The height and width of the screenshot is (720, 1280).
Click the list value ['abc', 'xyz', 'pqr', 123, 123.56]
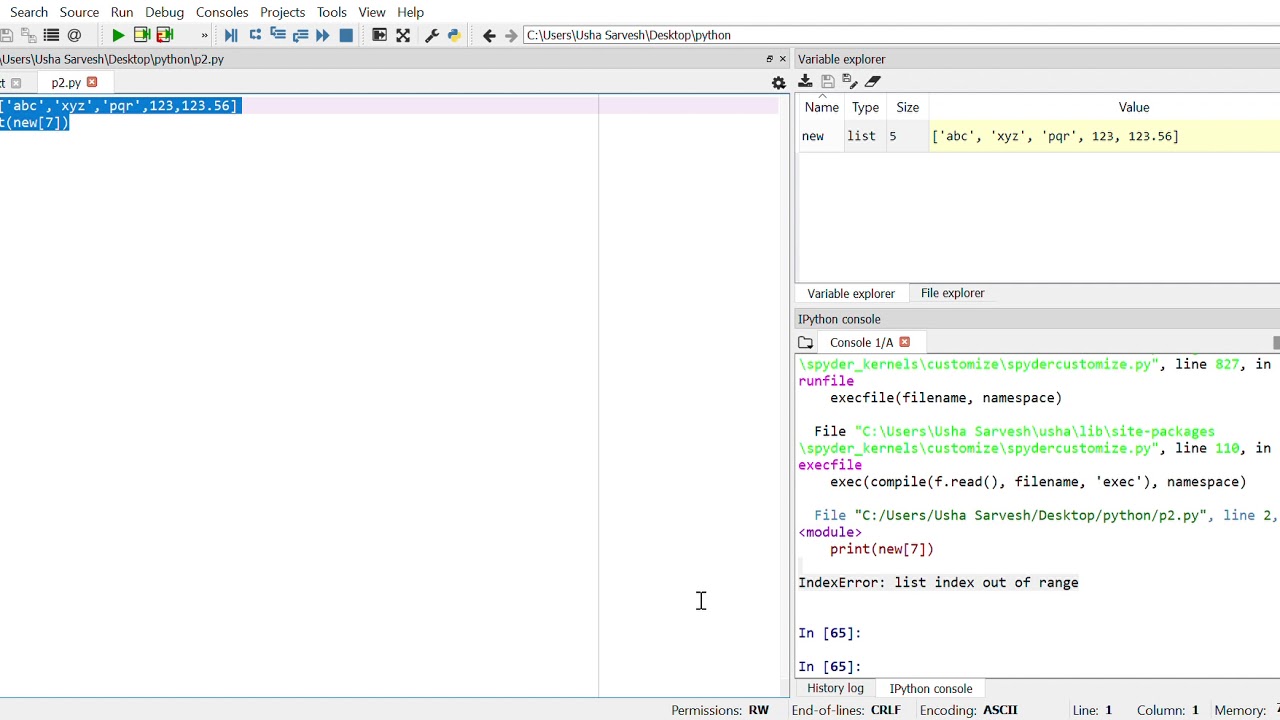point(1055,136)
